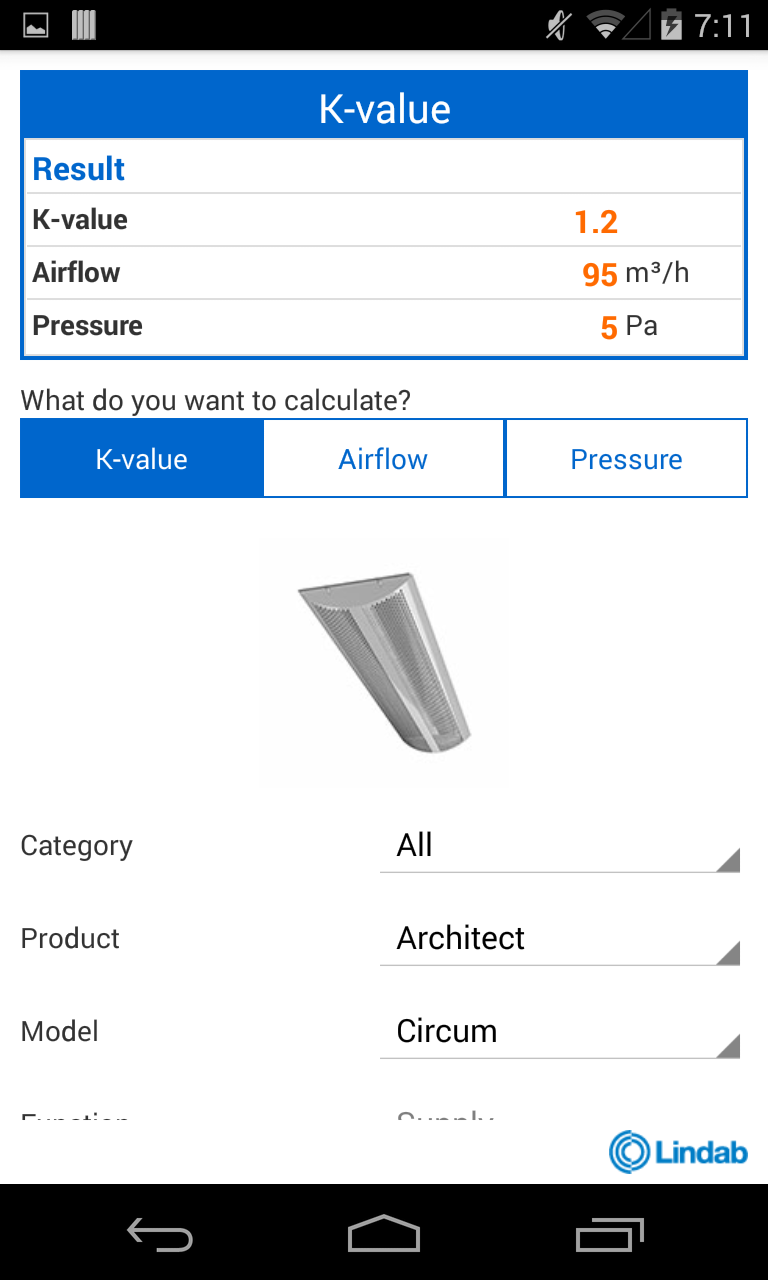Select K-value calculation mode
This screenshot has height=1280, width=768.
[x=141, y=459]
